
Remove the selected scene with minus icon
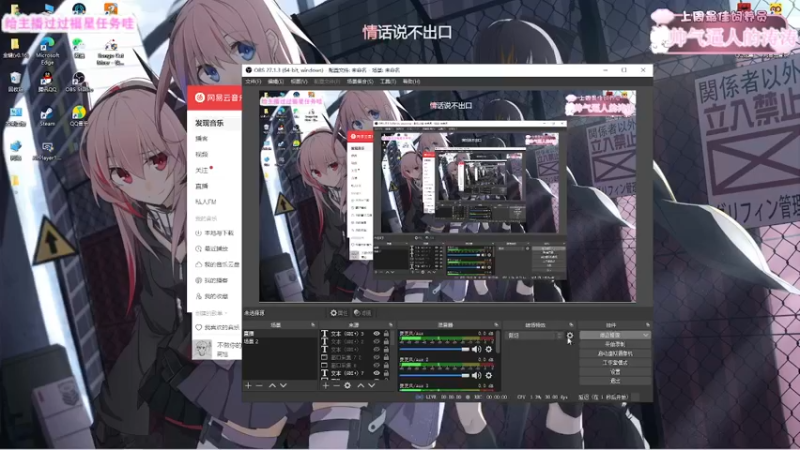(259, 386)
